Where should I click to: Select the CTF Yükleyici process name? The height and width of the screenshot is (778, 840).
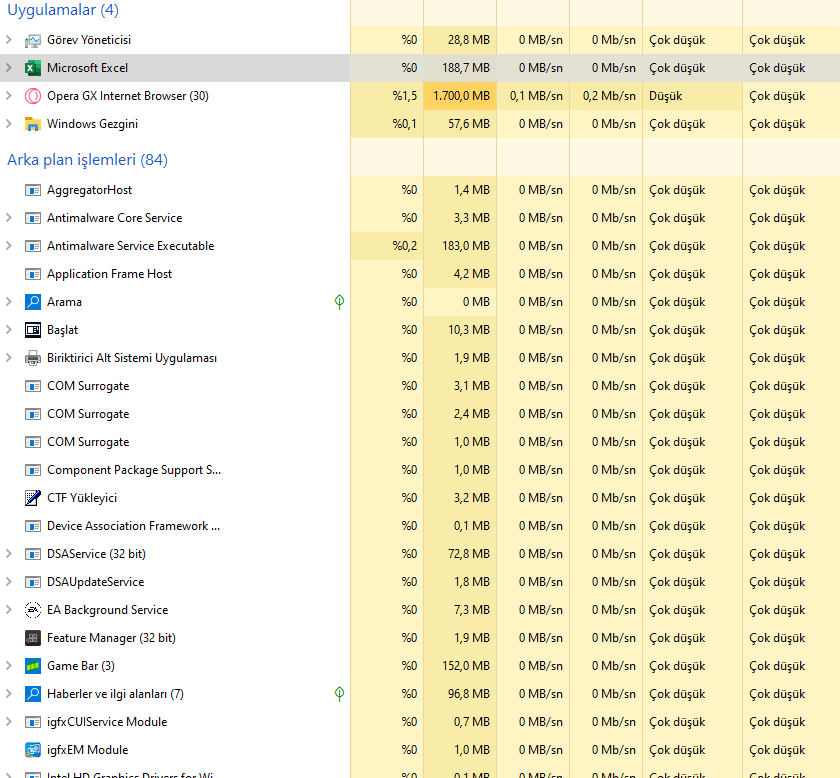[82, 498]
